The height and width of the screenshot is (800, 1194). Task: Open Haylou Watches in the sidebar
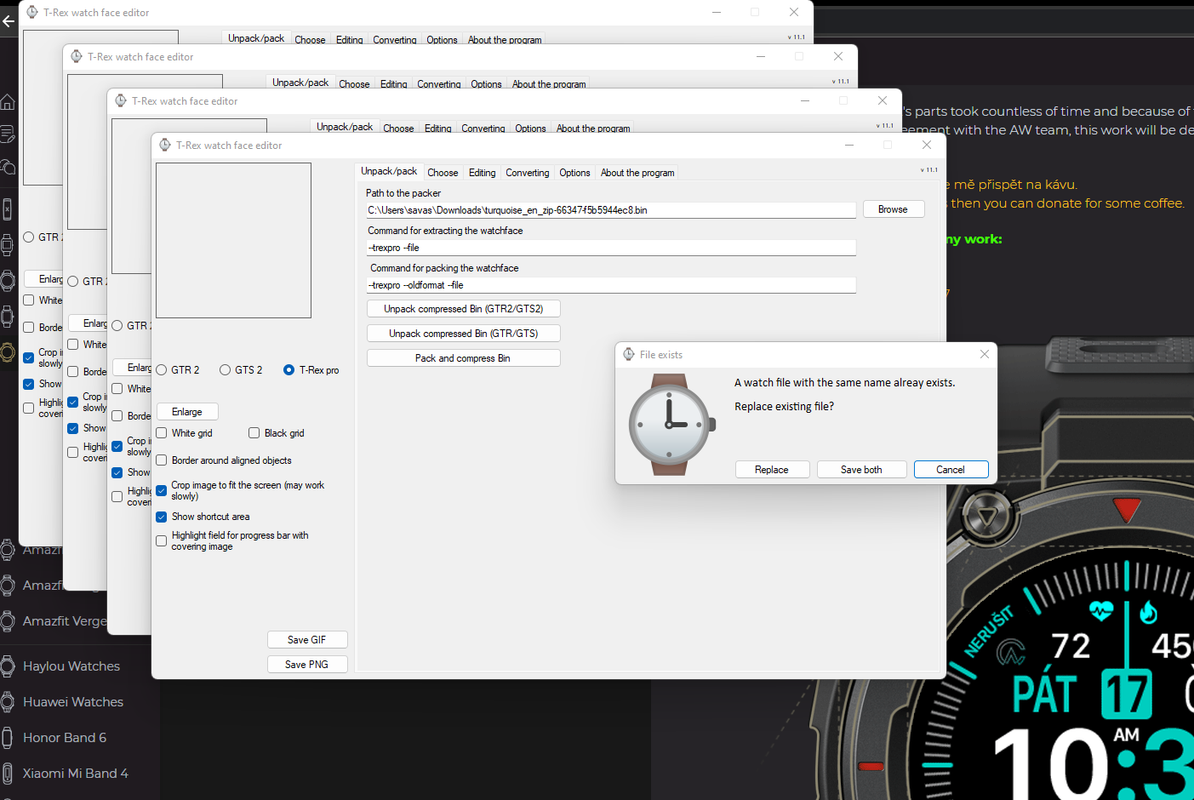[72, 666]
